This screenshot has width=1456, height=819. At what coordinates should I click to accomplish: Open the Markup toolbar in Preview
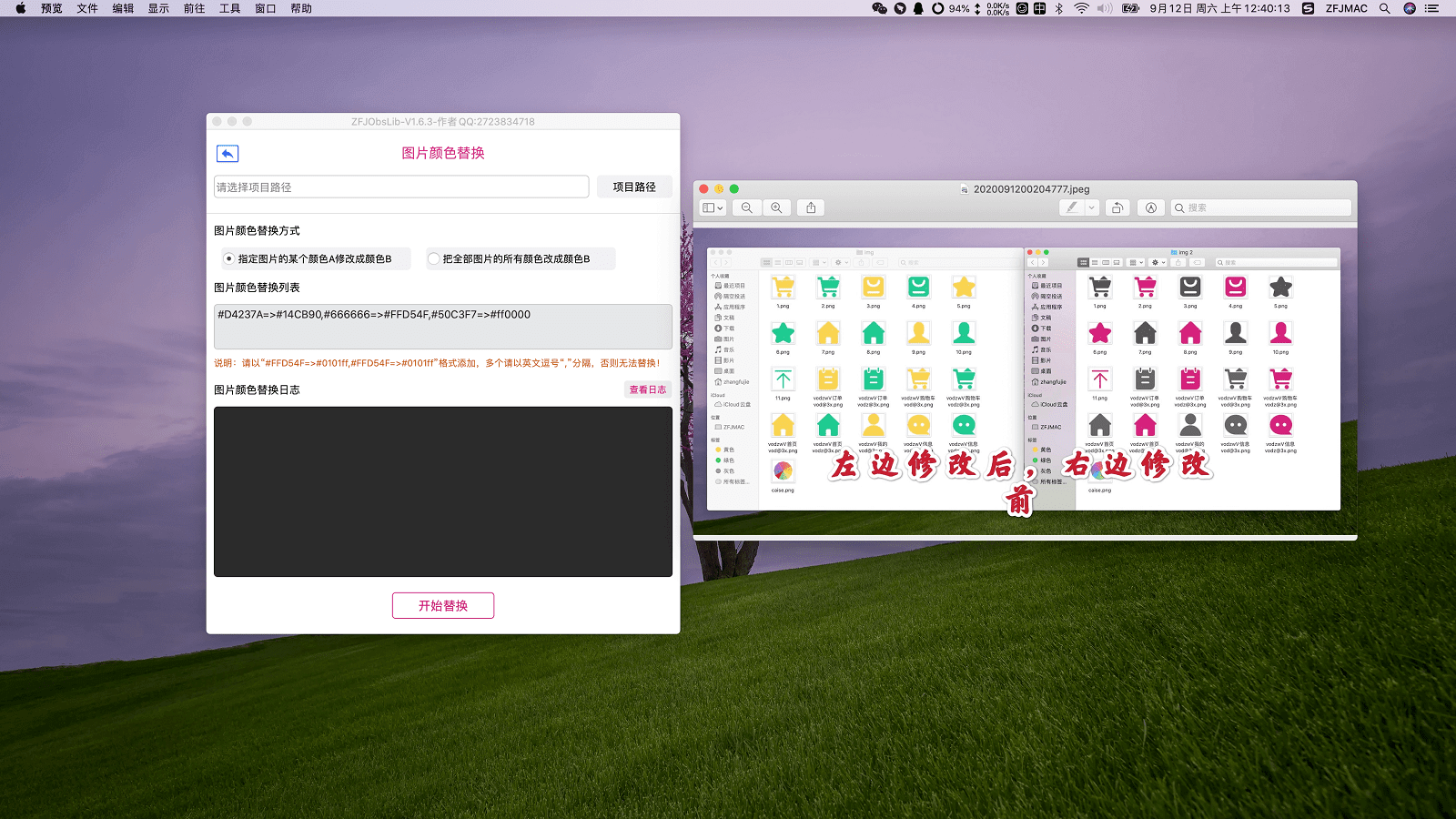pyautogui.click(x=1151, y=208)
